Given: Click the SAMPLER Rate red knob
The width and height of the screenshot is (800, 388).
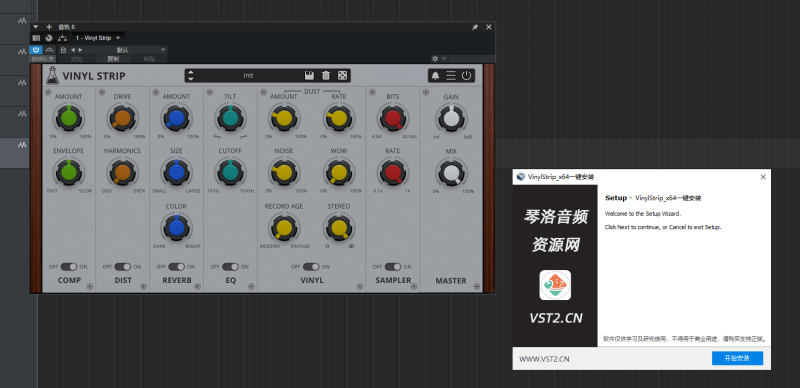Looking at the screenshot, I should [393, 172].
